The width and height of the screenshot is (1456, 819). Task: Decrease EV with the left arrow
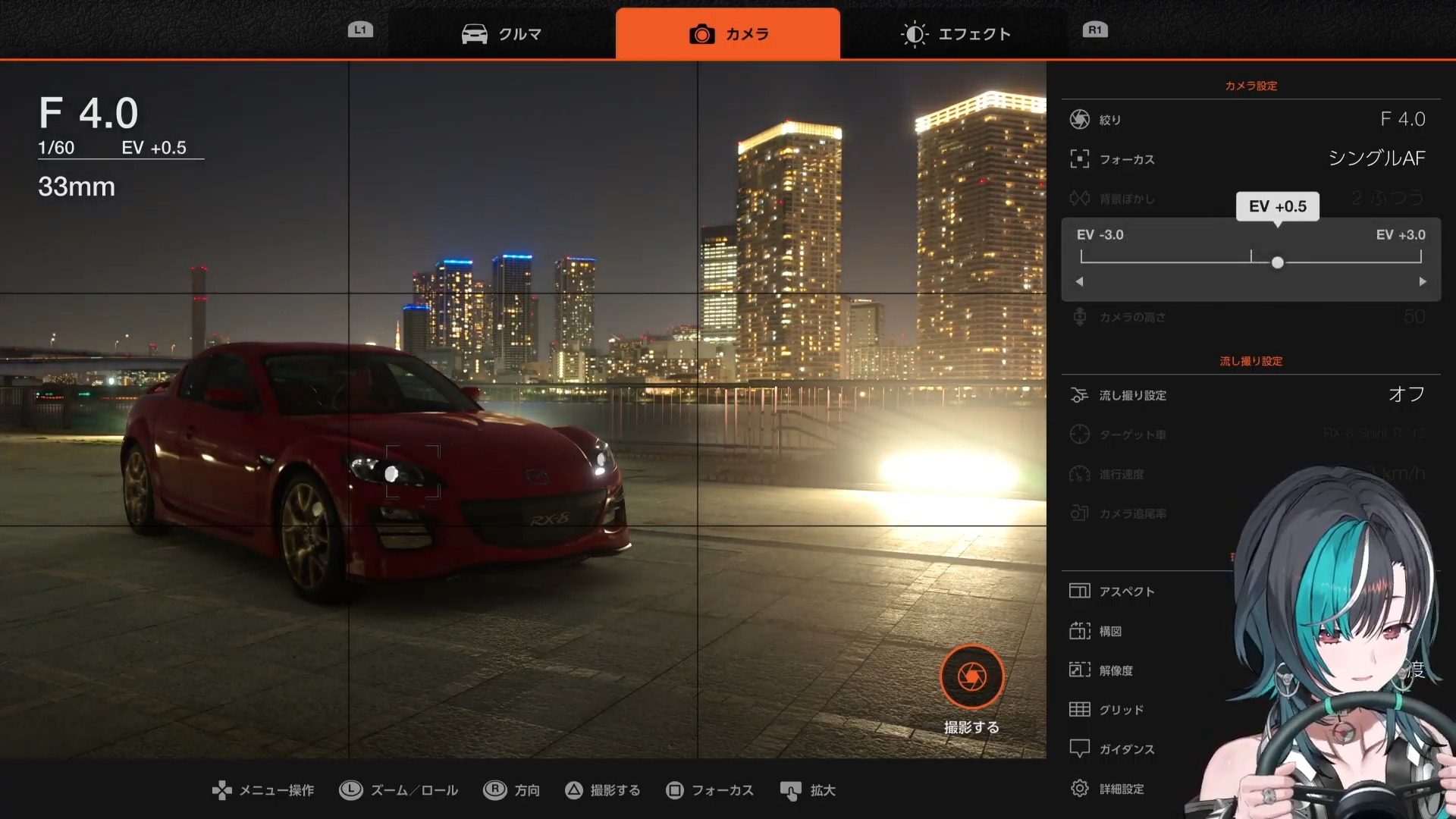(1079, 281)
